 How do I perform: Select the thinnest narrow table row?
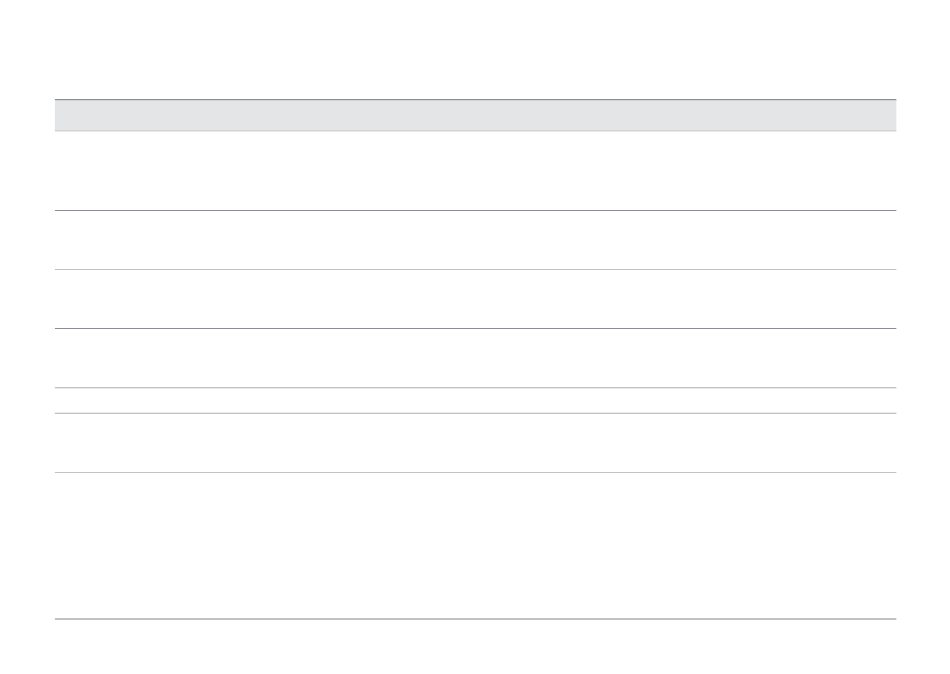[475, 400]
